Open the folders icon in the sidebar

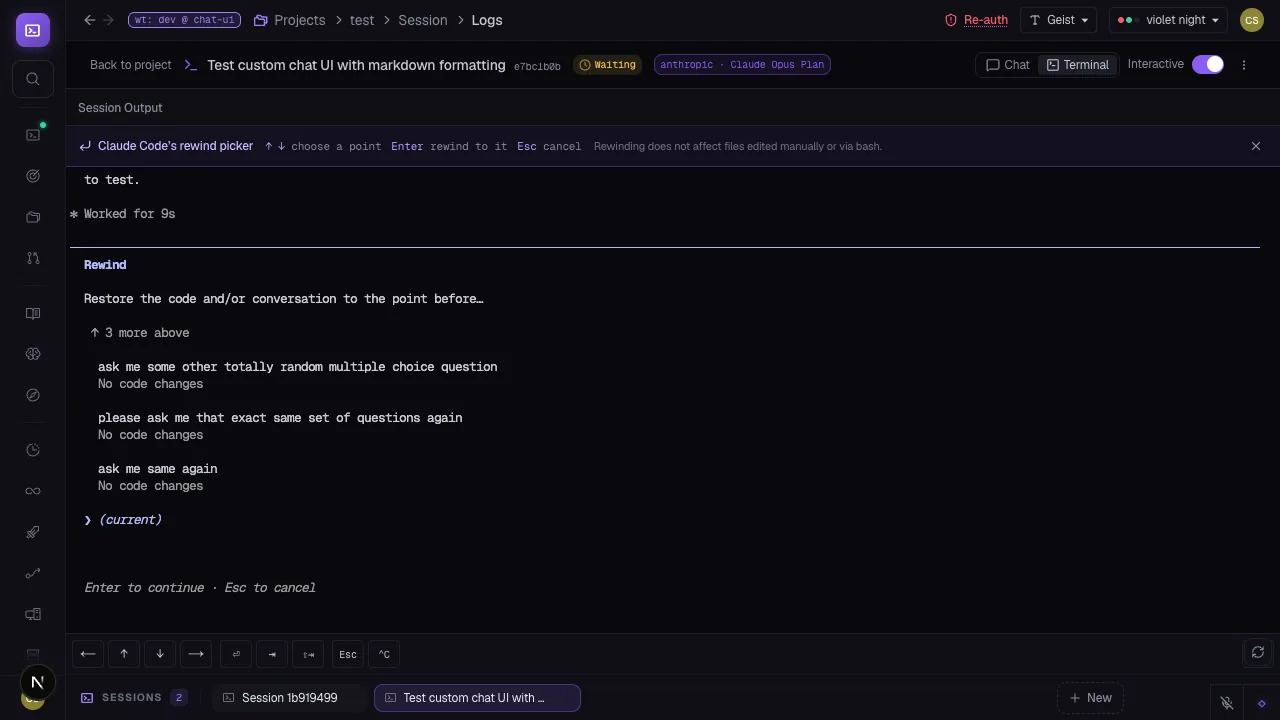click(x=33, y=217)
